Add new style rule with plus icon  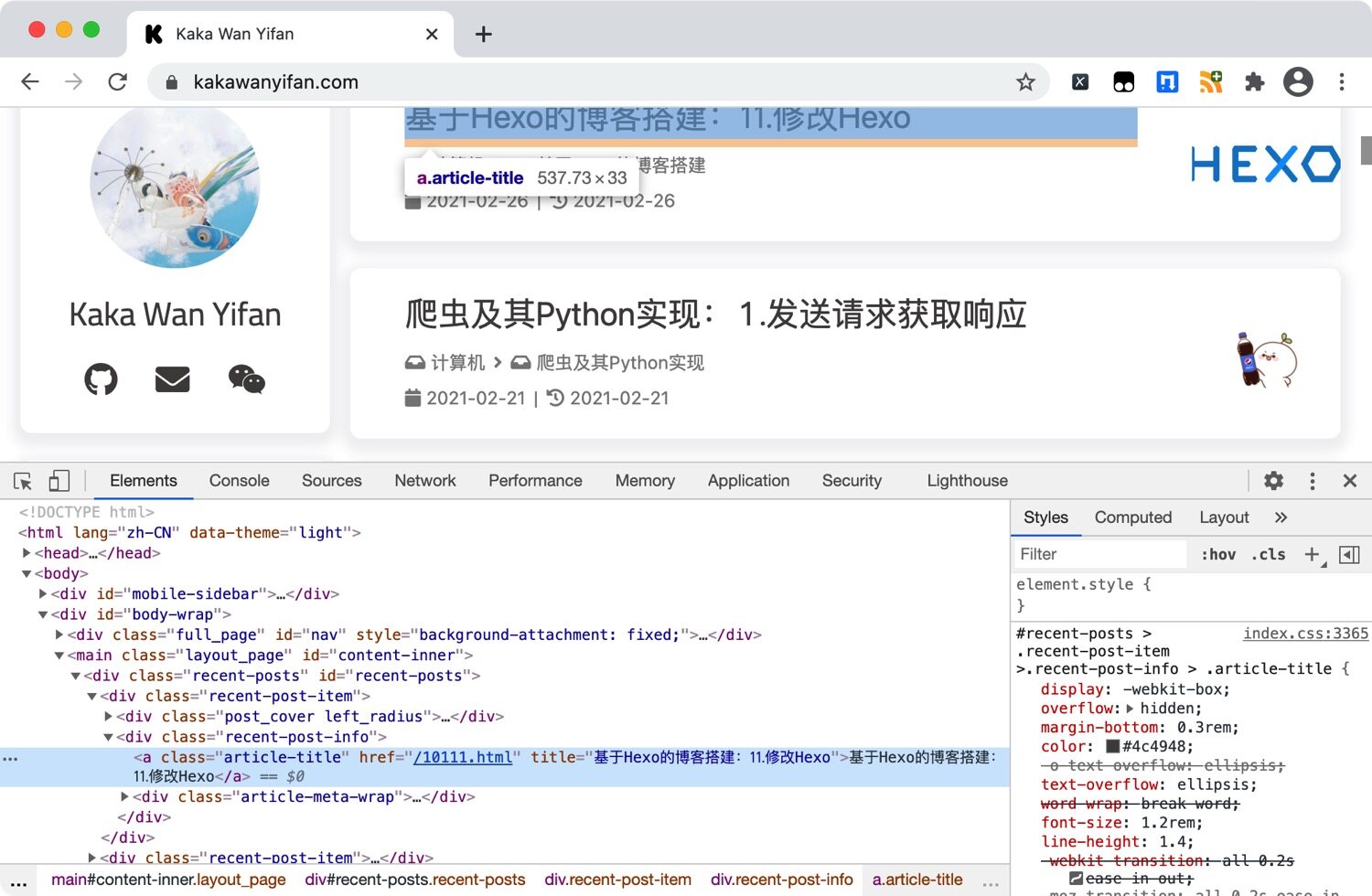pyautogui.click(x=1312, y=554)
